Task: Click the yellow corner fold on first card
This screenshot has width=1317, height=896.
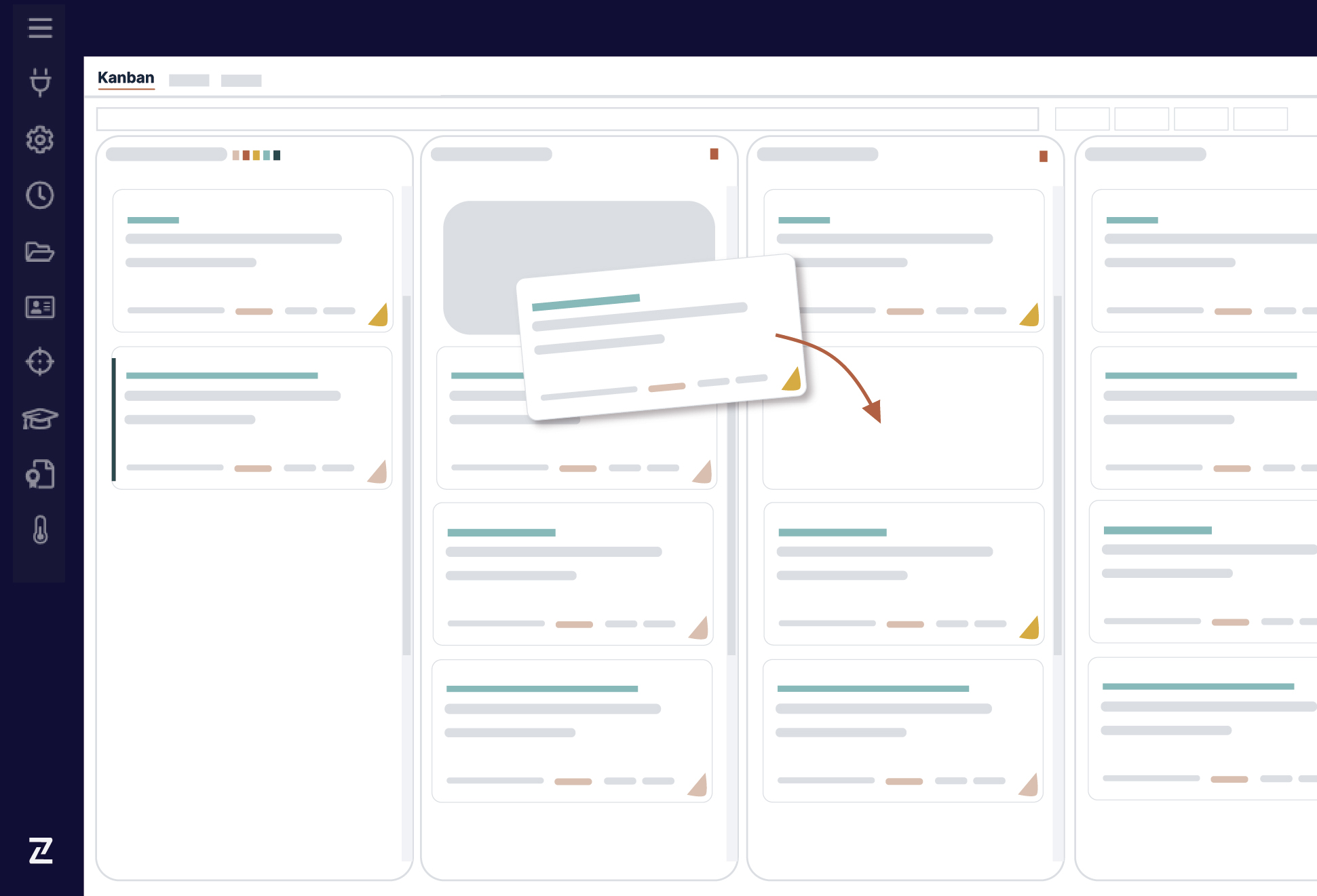Action: (x=380, y=316)
